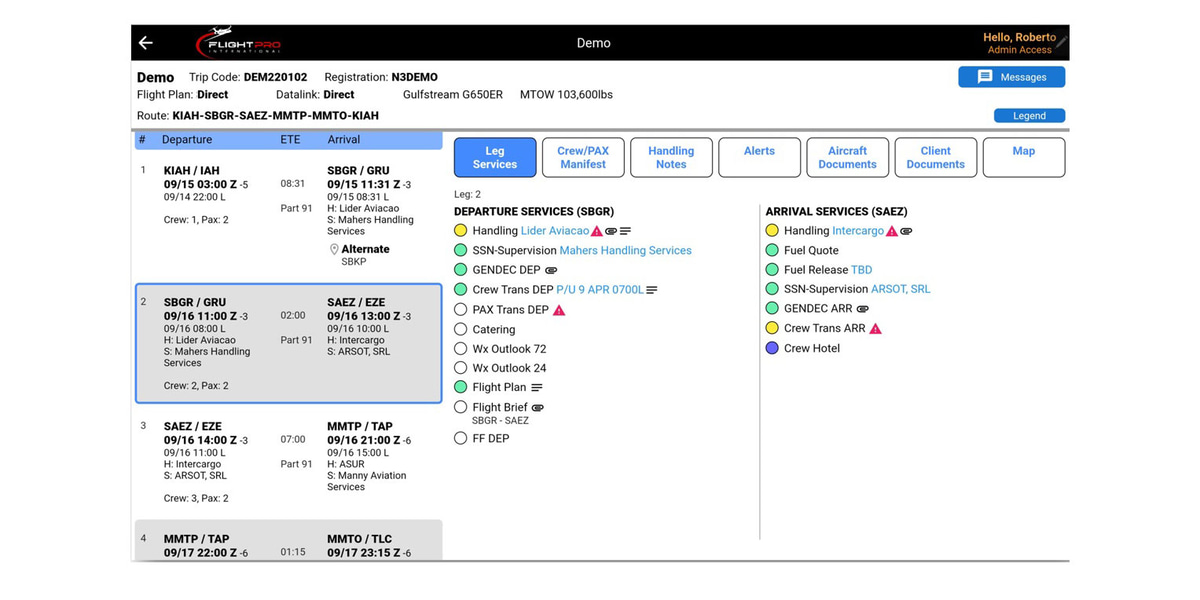This screenshot has width=1200, height=600.
Task: Open the notes icon beside Crew Trans DEP
Action: tap(652, 290)
